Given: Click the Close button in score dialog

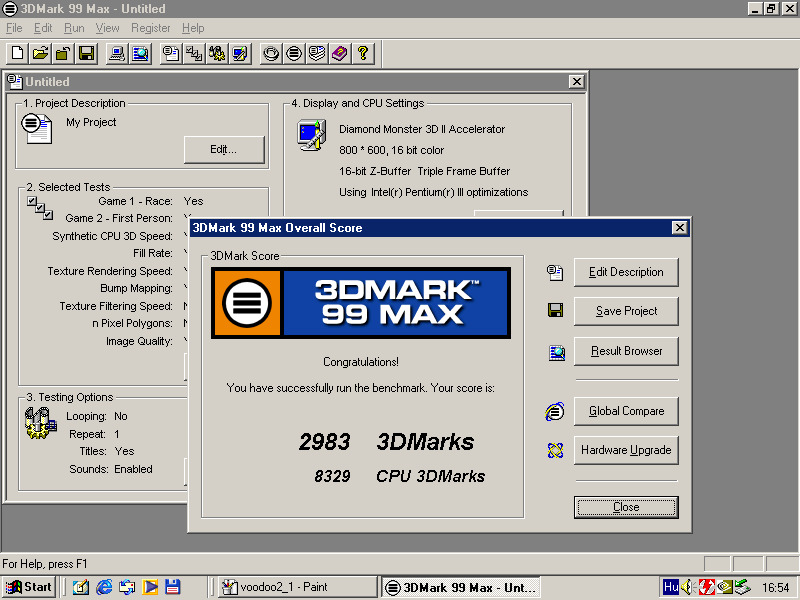Looking at the screenshot, I should point(626,507).
